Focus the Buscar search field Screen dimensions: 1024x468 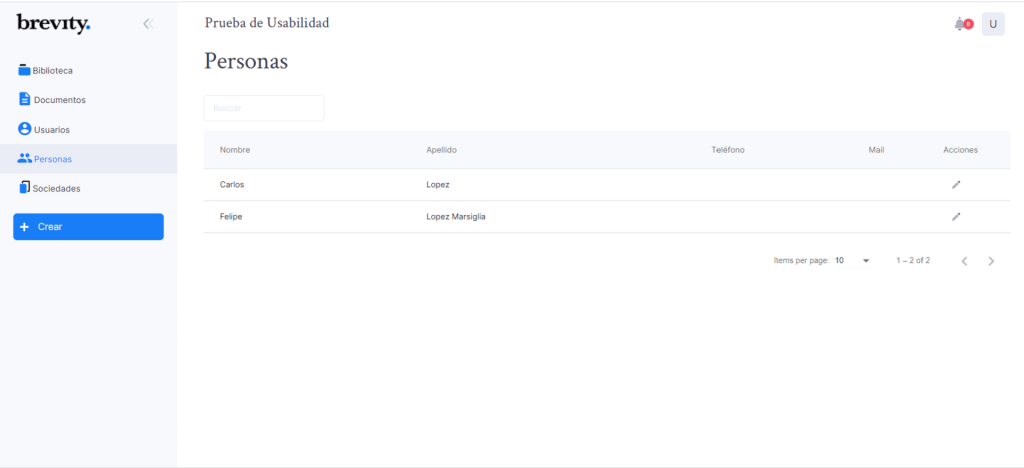(264, 108)
